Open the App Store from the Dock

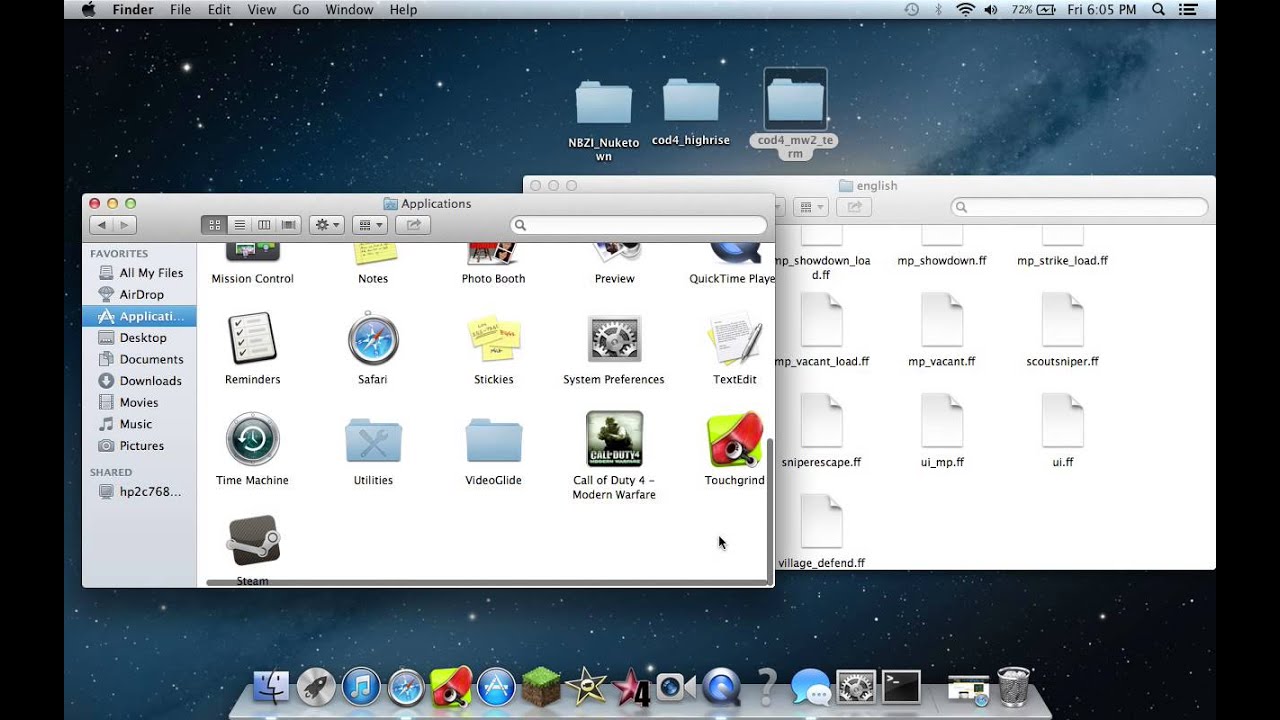pos(496,687)
